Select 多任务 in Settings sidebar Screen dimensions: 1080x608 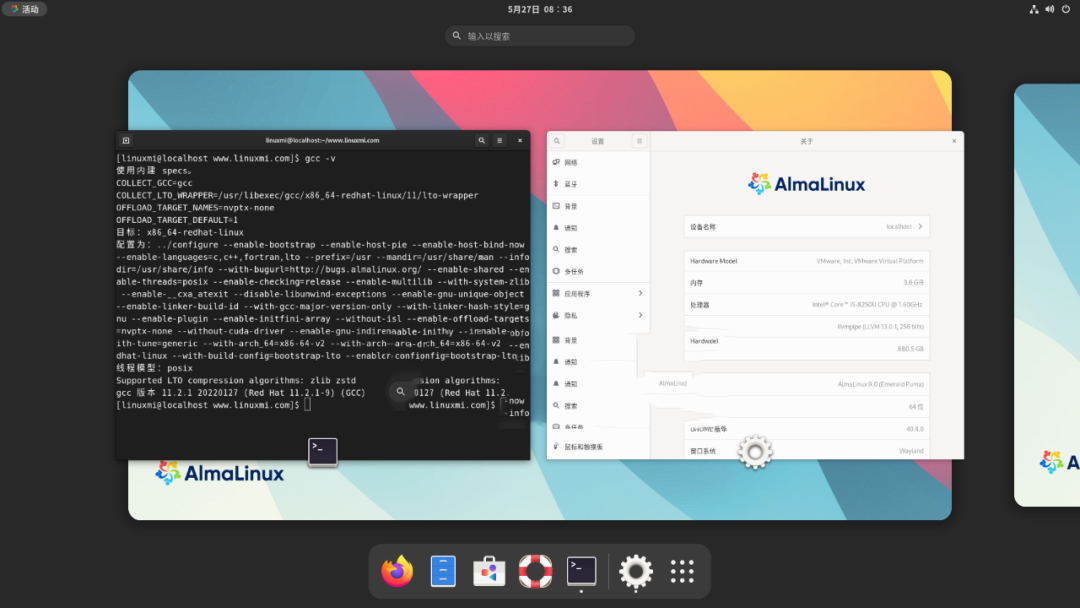[x=599, y=272]
